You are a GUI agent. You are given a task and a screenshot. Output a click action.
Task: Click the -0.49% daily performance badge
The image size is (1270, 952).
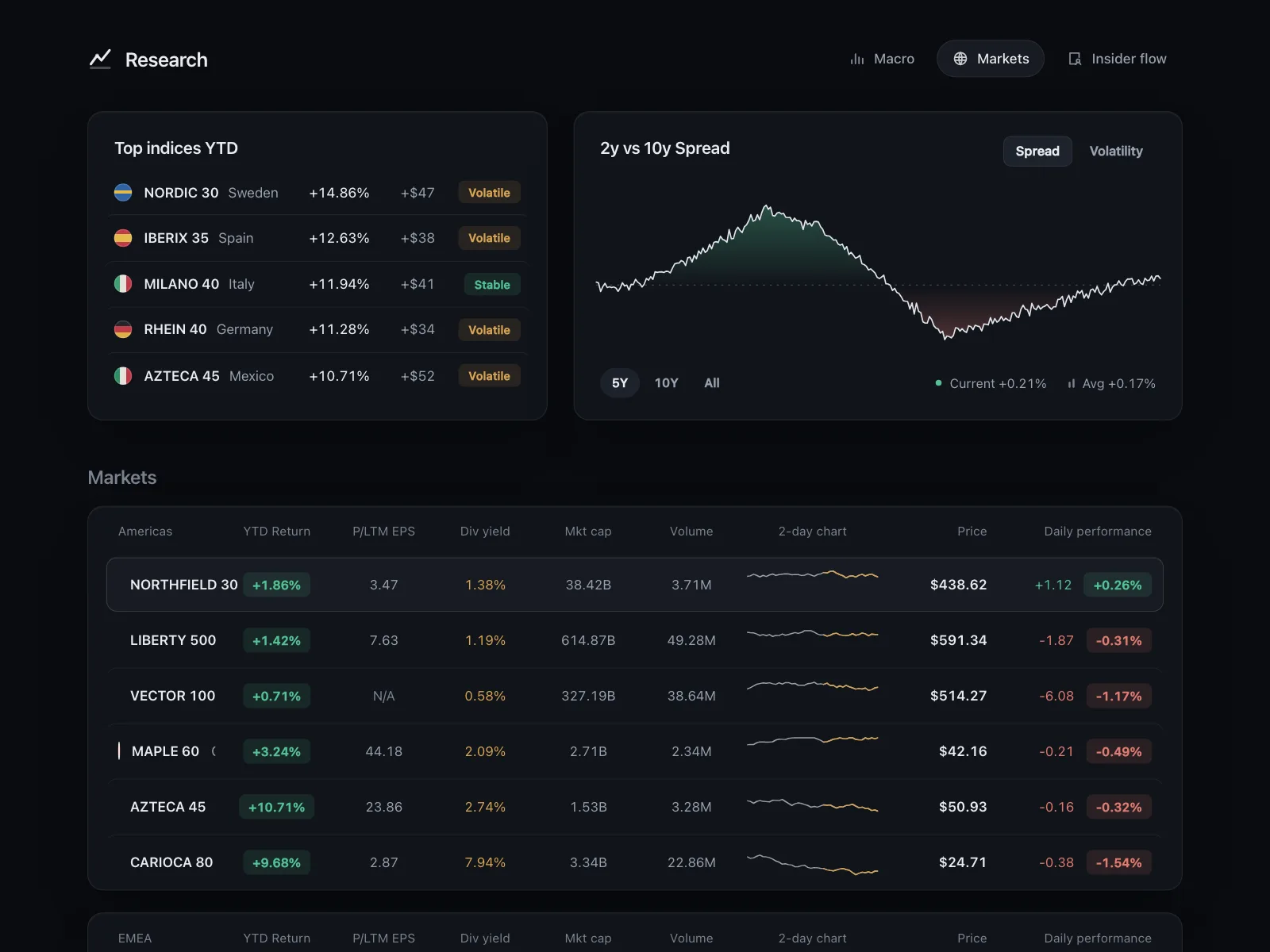pyautogui.click(x=1118, y=751)
